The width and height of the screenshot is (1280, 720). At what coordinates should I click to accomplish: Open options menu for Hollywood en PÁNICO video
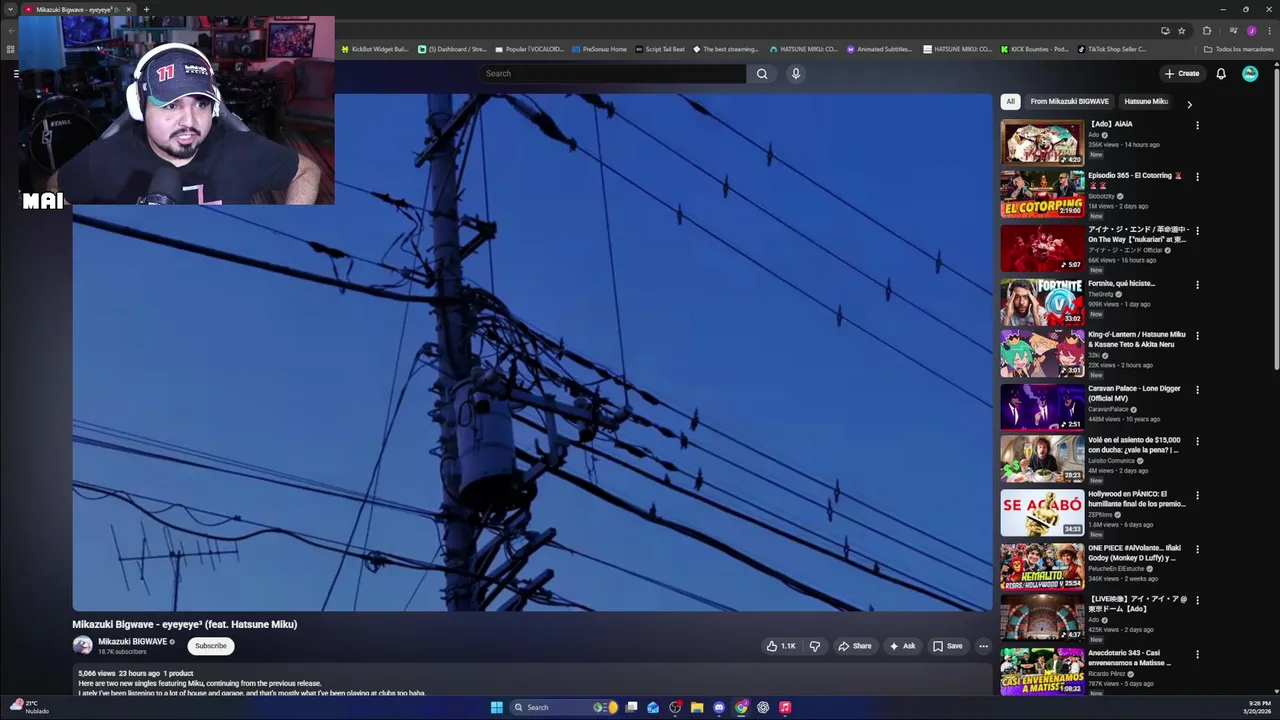(1197, 495)
